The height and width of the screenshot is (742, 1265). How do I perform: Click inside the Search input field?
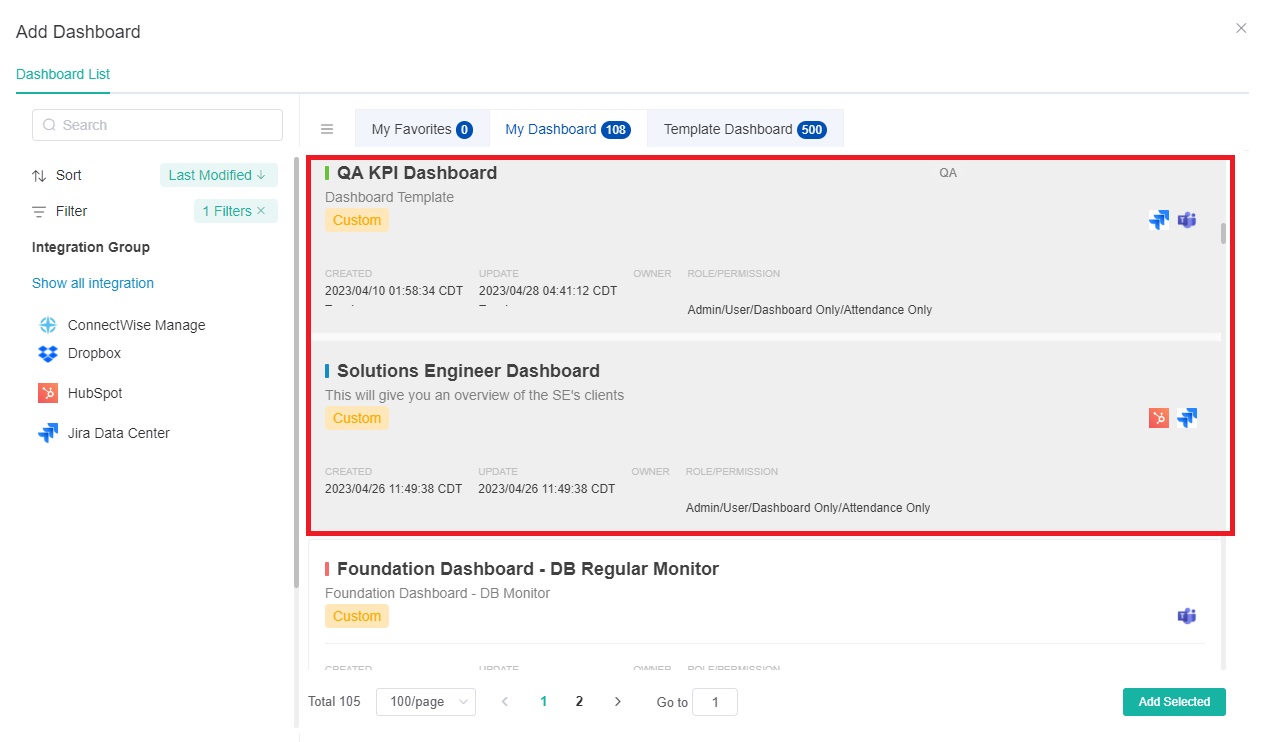[157, 124]
